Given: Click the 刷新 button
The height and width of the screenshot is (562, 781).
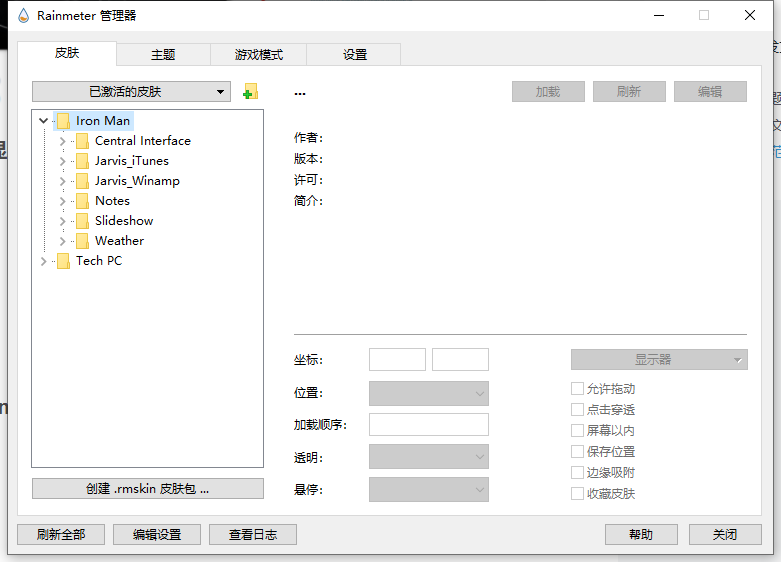Looking at the screenshot, I should 629,92.
